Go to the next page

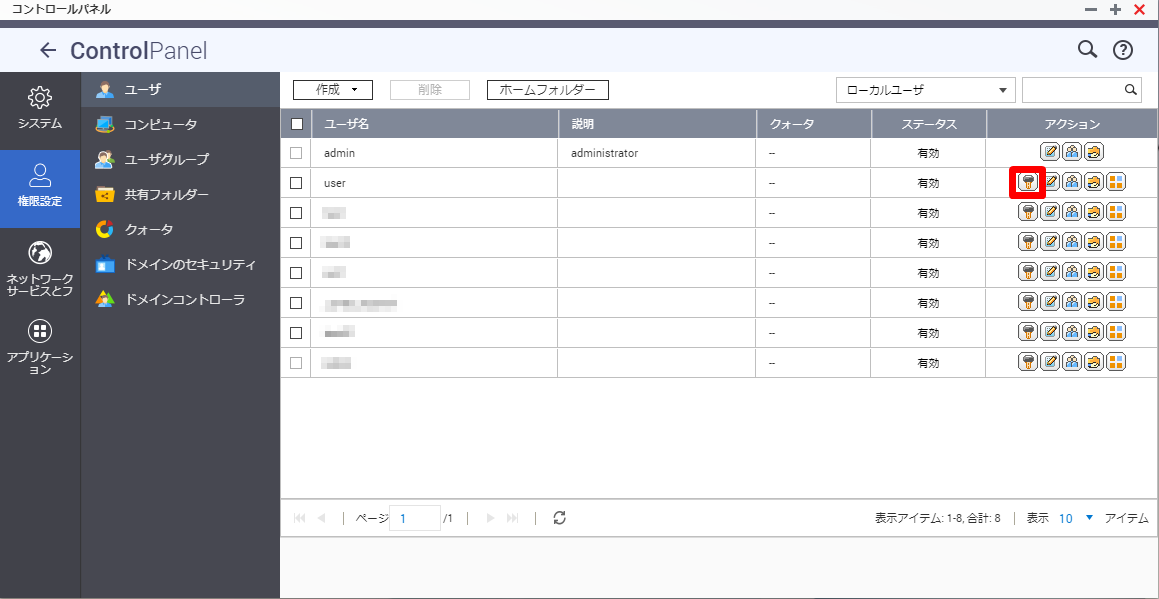click(490, 518)
